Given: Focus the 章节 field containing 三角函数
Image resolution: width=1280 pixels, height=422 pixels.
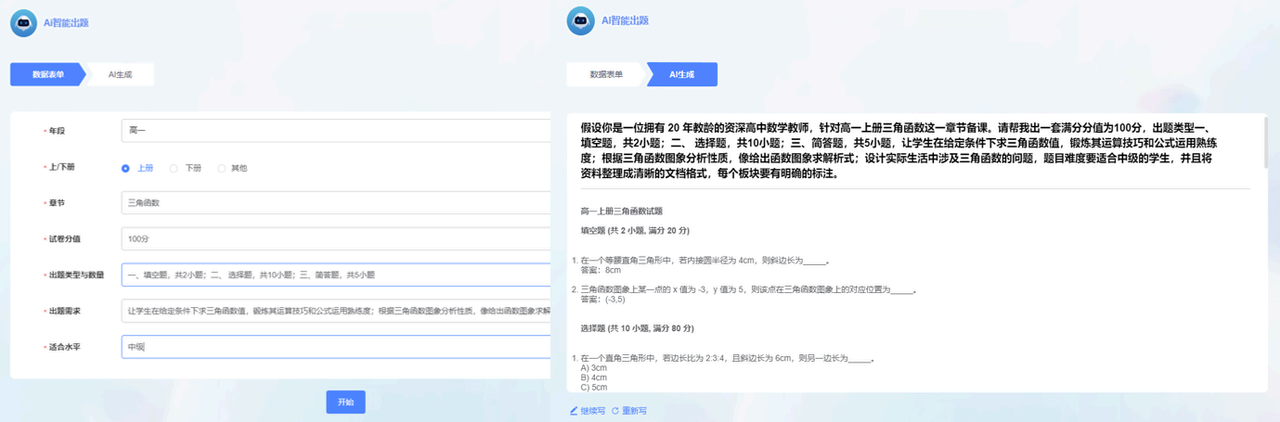Looking at the screenshot, I should [x=335, y=203].
